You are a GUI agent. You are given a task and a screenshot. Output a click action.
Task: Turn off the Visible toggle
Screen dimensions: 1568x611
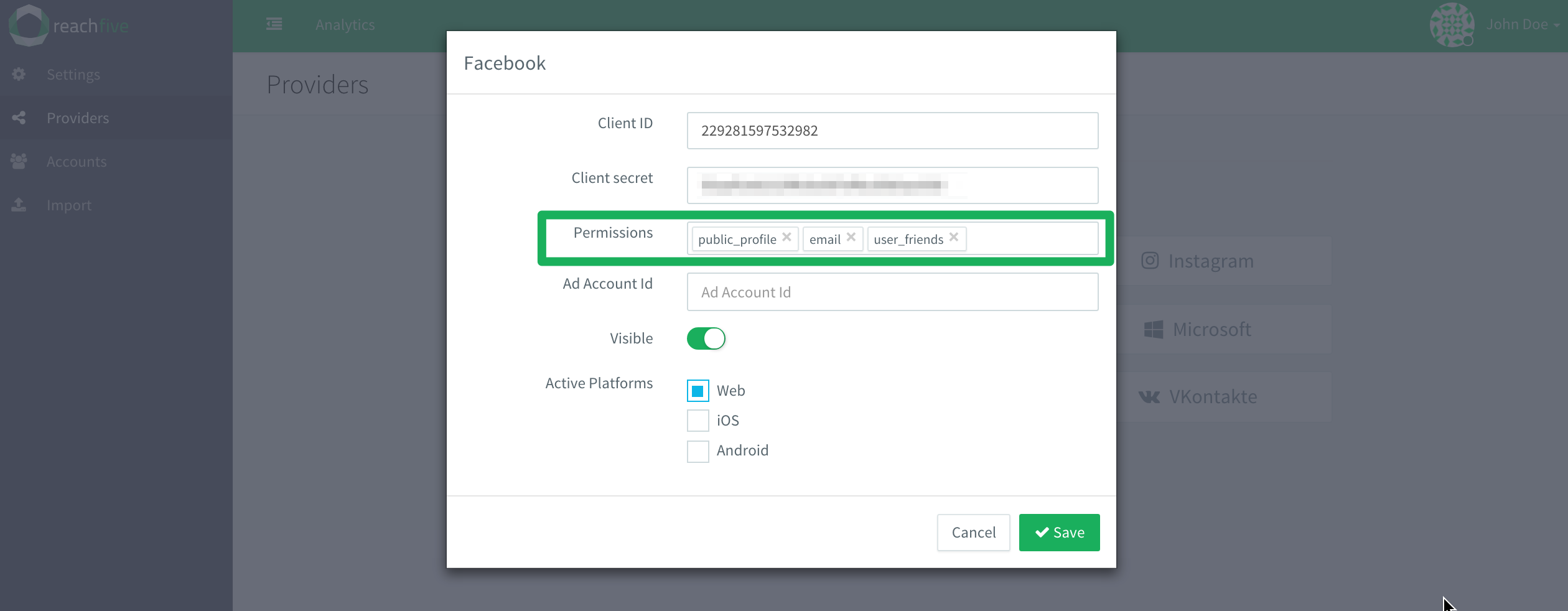706,338
